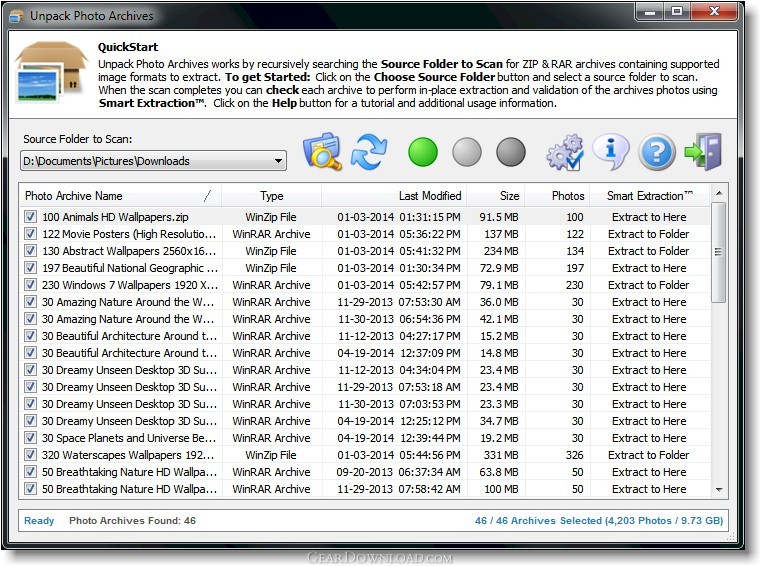Click the 100 MB Breathtaking Nature row name

[x=129, y=489]
